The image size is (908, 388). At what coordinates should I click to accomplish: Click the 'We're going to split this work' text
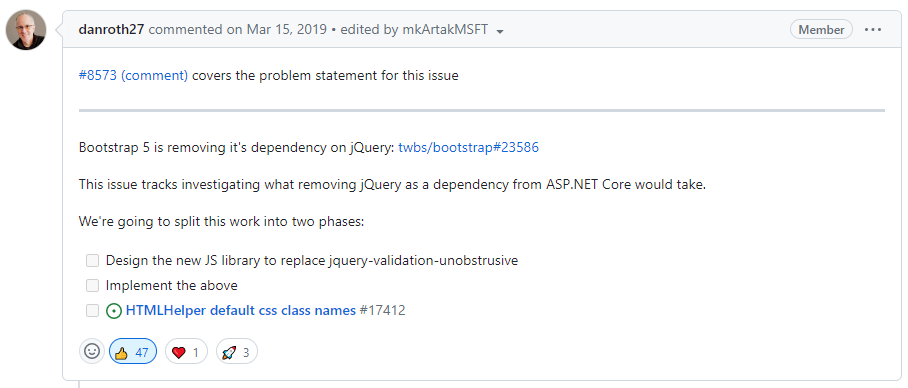(221, 222)
